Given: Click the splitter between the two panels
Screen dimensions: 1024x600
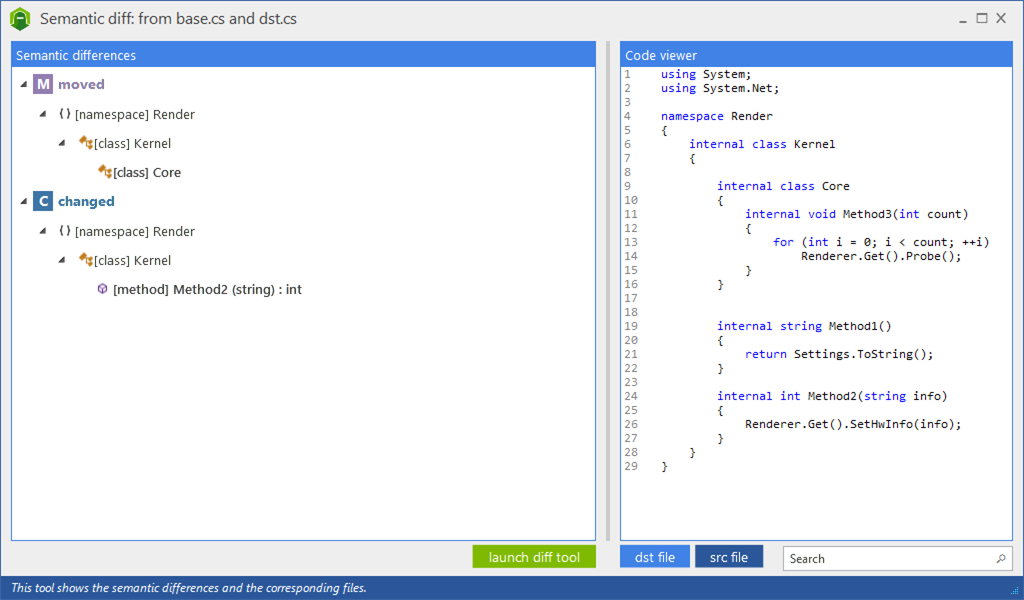Looking at the screenshot, I should click(608, 290).
